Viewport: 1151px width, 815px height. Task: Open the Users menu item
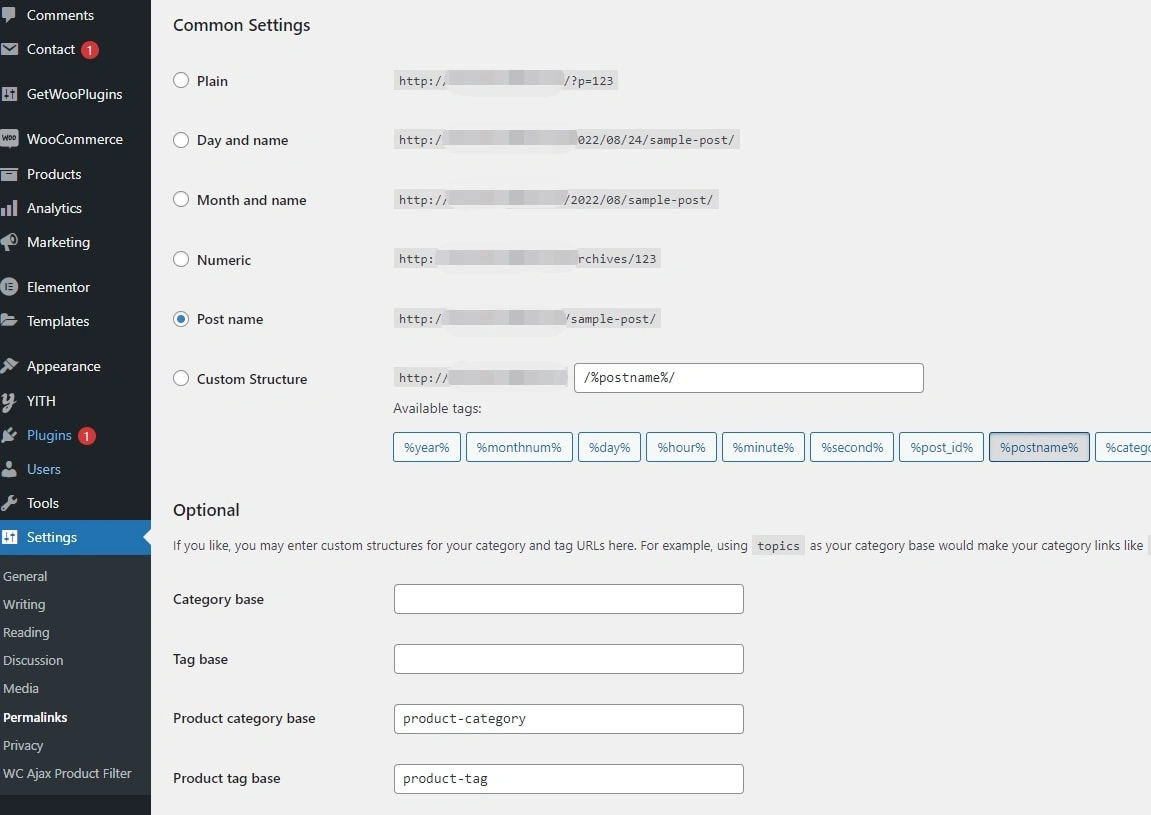pos(43,469)
